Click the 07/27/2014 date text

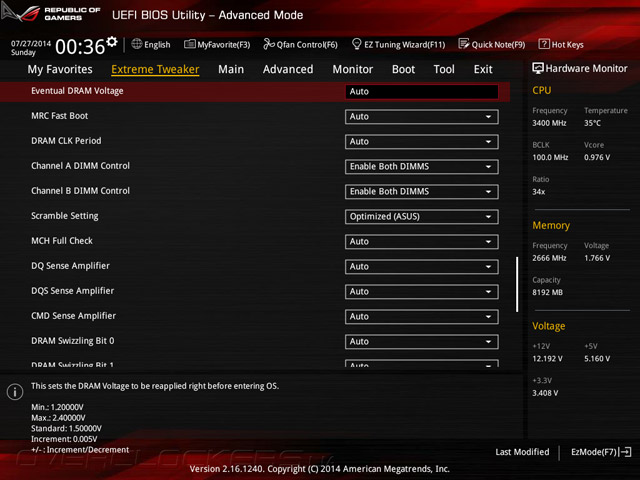tap(31, 43)
